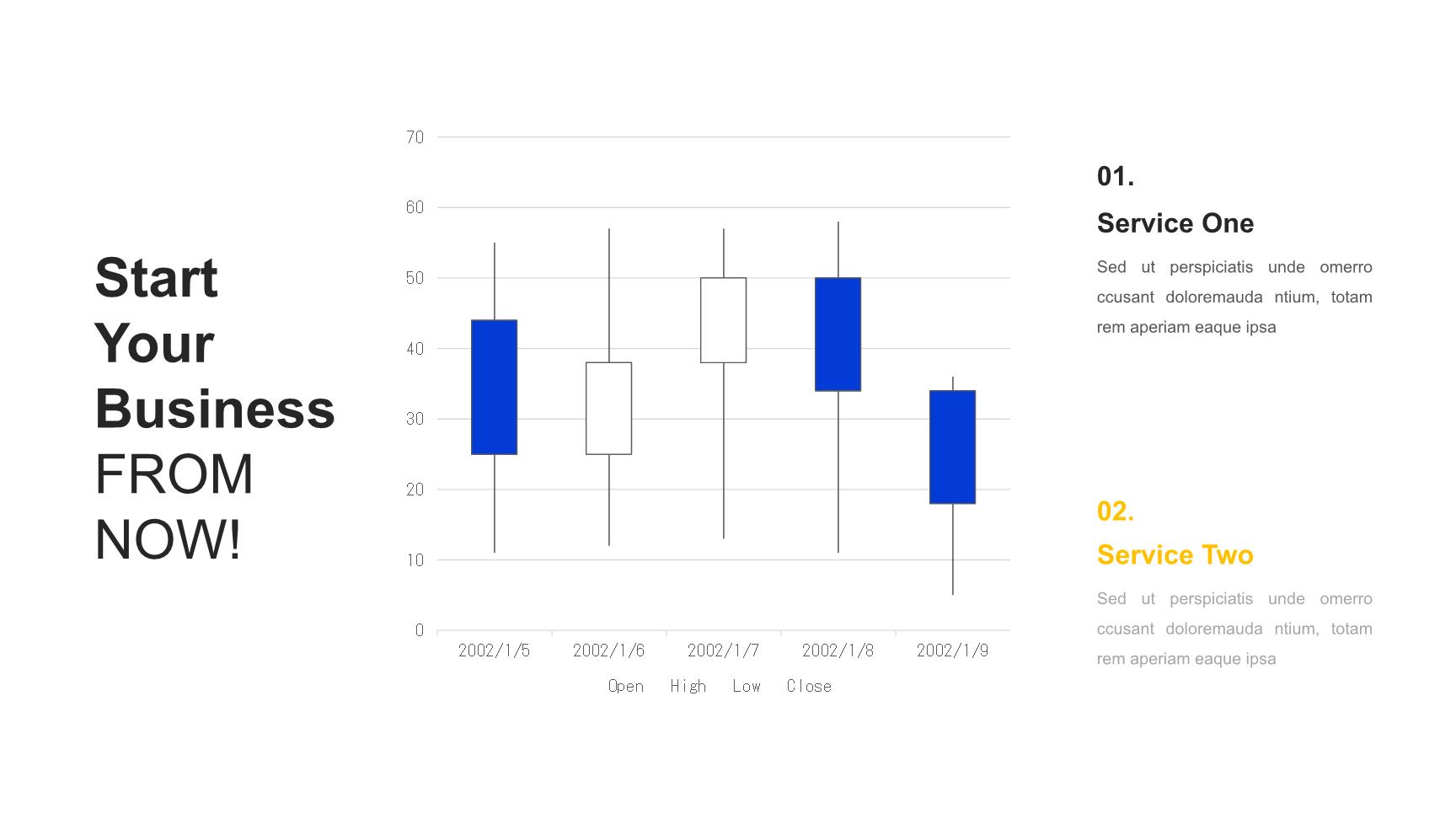Select the Service One description paragraph
The image size is (1456, 819).
click(1234, 297)
